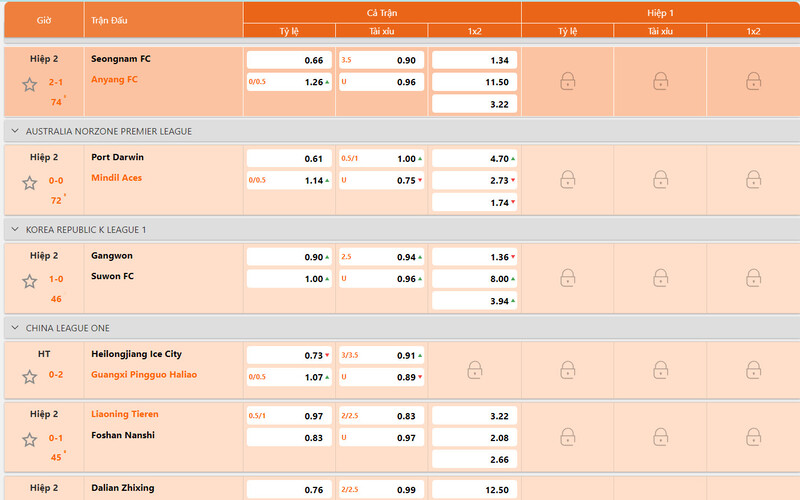Click the locked Hiệp 1 1x2 cell for Seongnam FC
This screenshot has width=800, height=500.
(x=753, y=81)
